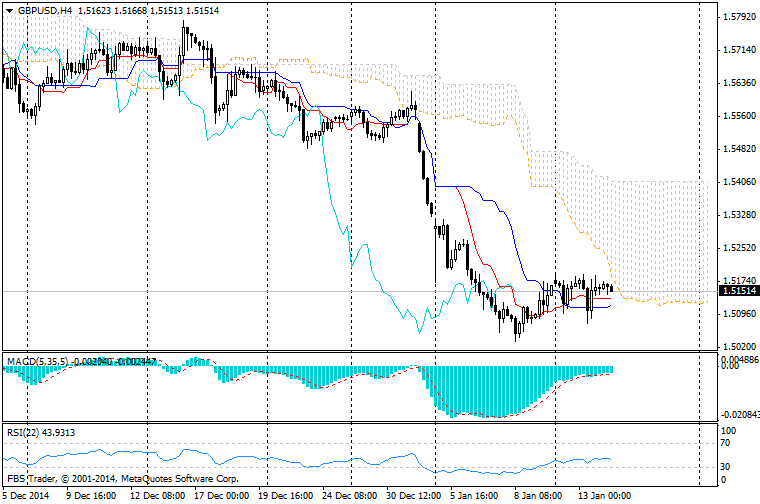This screenshot has height=504, width=760.
Task: Click the 30 Dec 12:00 time label
Action: point(413,495)
